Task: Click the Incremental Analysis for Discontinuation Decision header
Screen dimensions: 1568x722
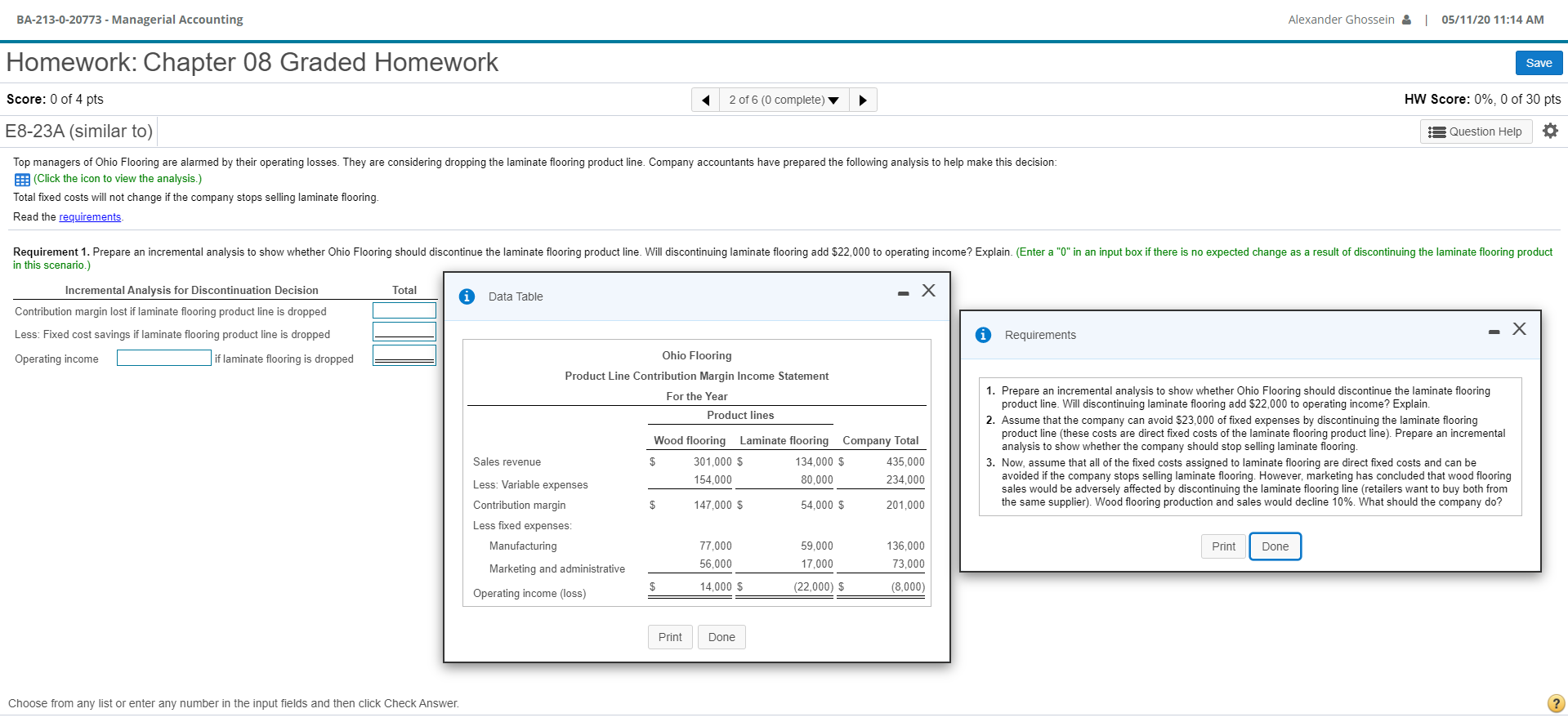Action: pyautogui.click(x=192, y=290)
